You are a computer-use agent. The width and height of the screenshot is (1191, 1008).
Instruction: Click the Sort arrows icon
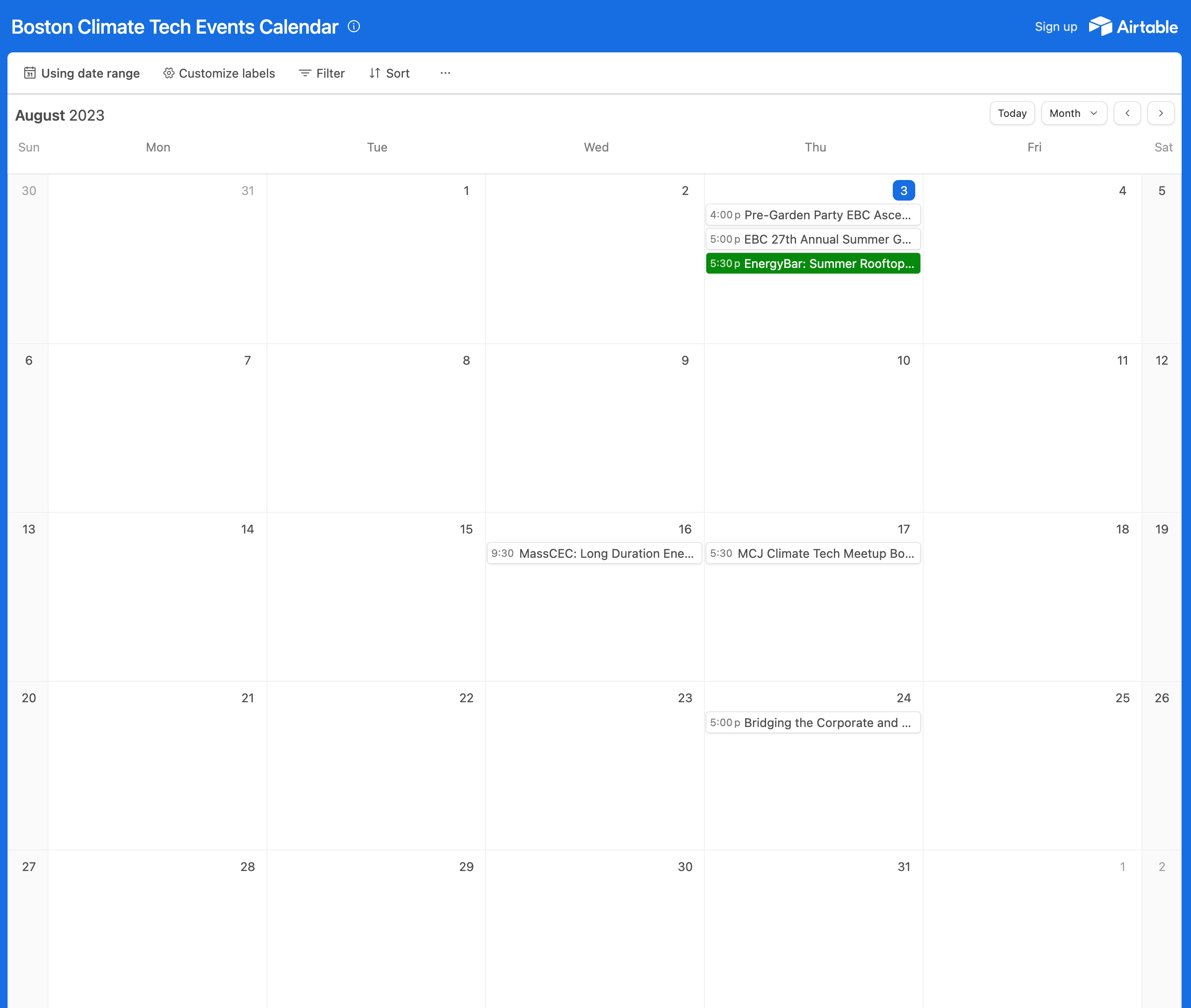coord(374,73)
